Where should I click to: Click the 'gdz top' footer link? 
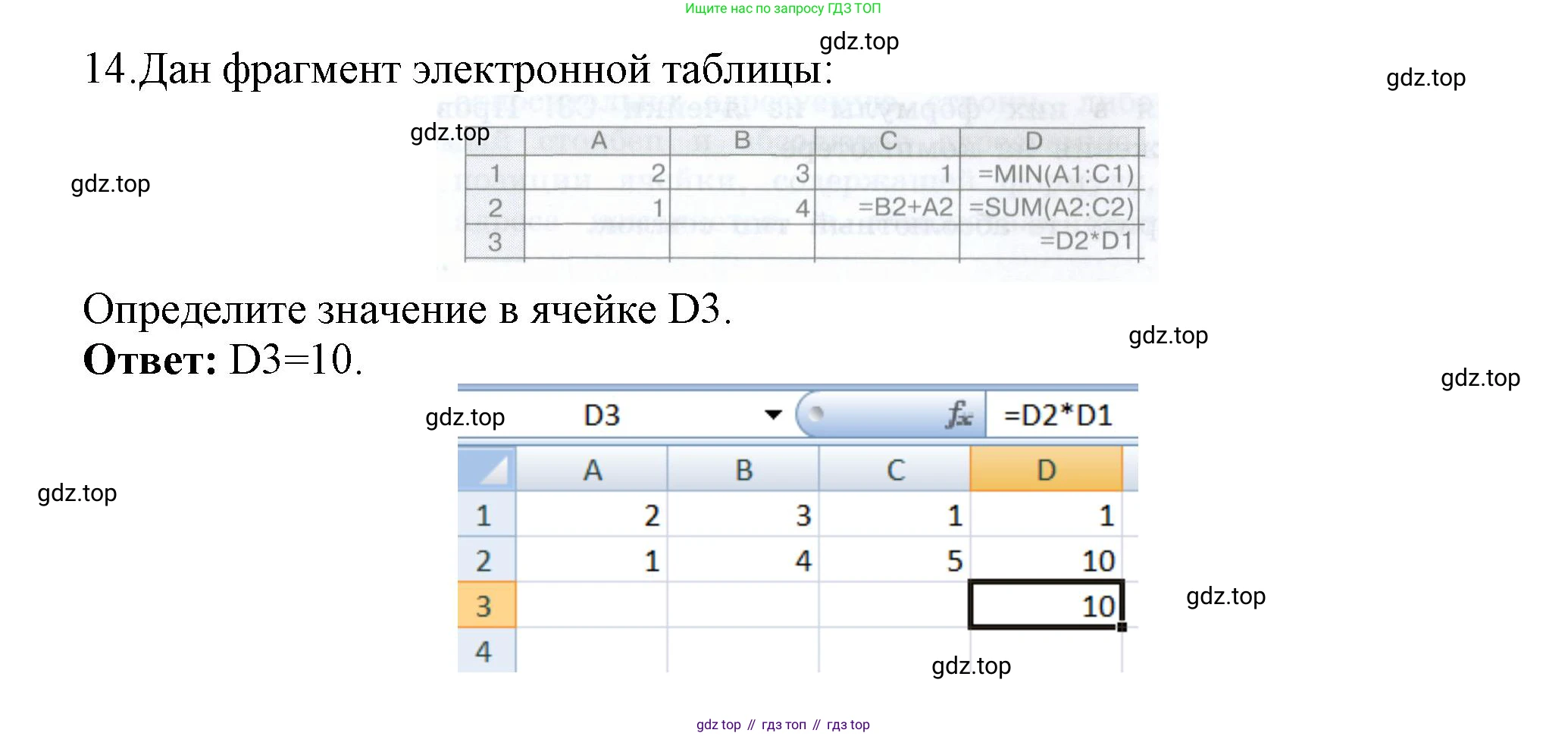[718, 725]
